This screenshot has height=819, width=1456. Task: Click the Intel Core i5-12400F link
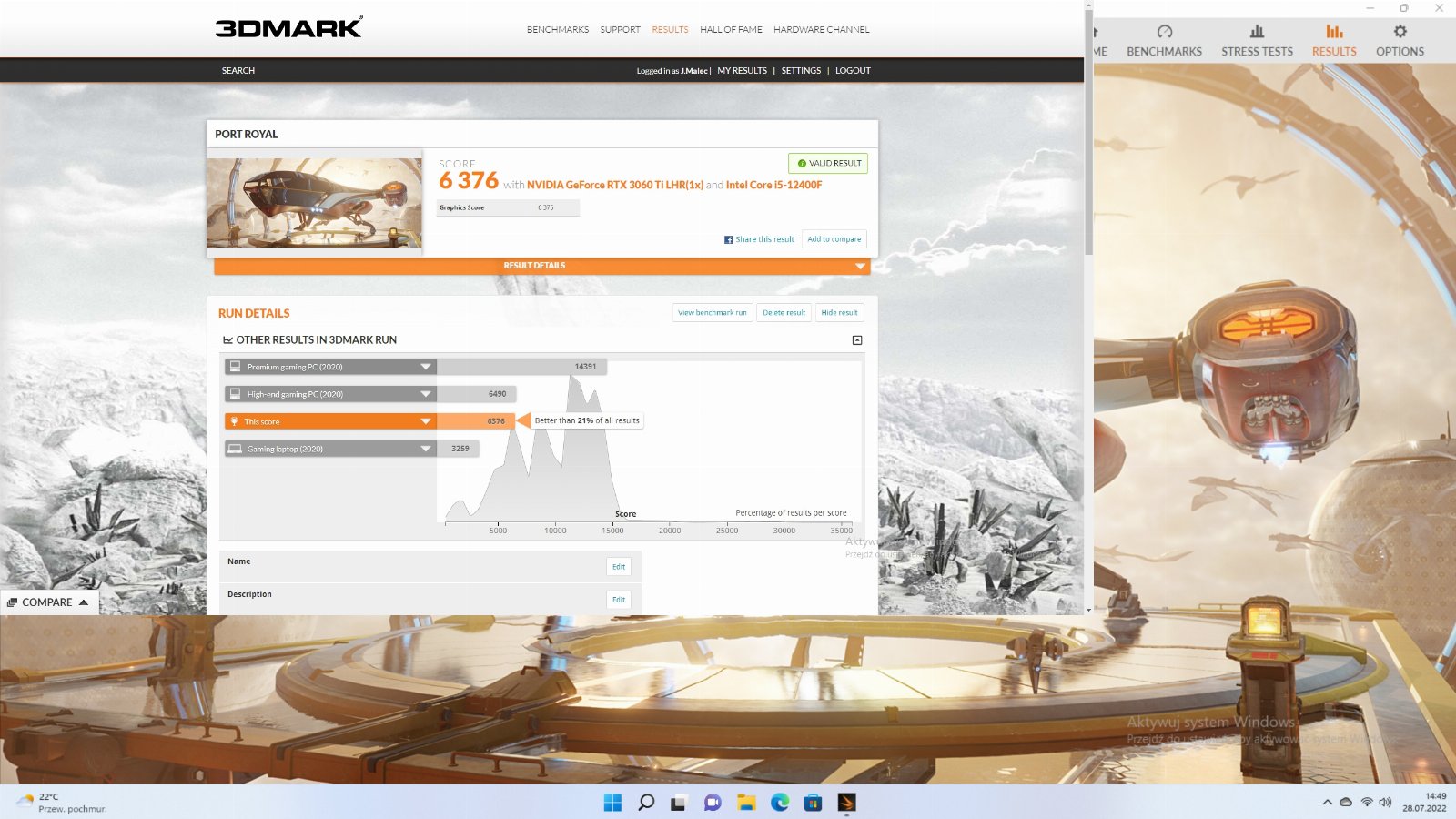click(x=773, y=185)
